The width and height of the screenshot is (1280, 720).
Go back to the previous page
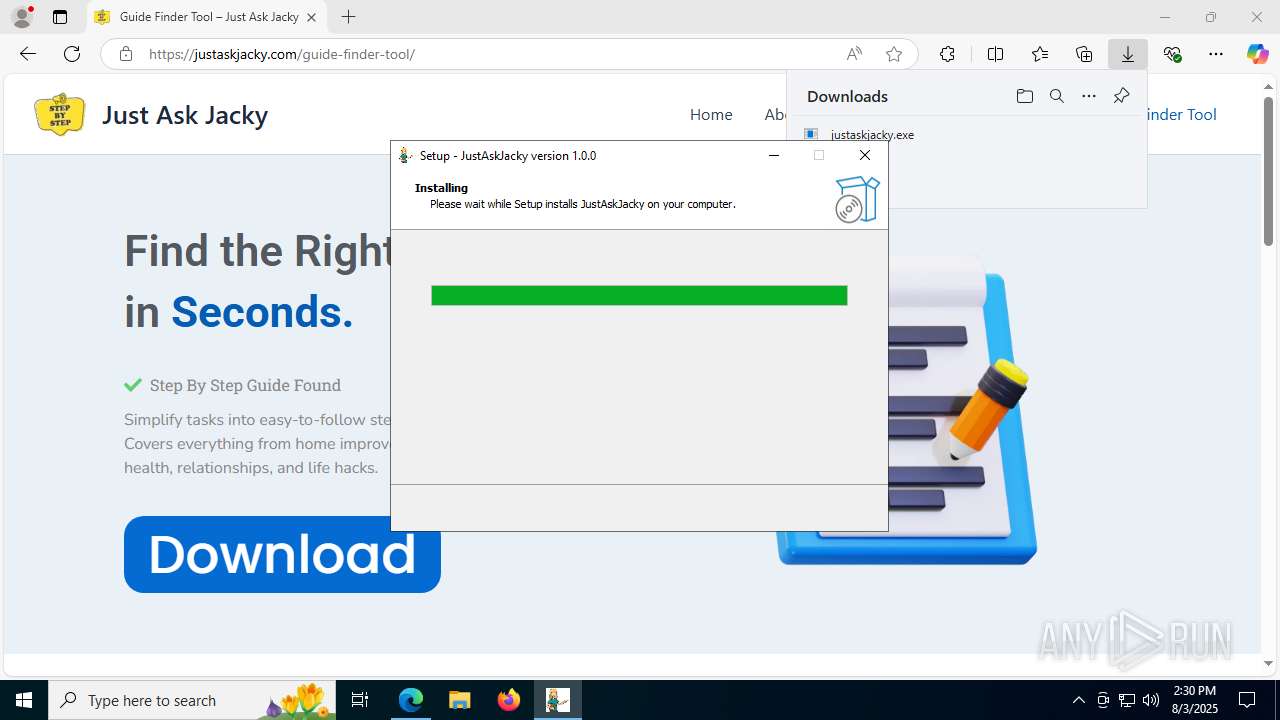tap(28, 54)
